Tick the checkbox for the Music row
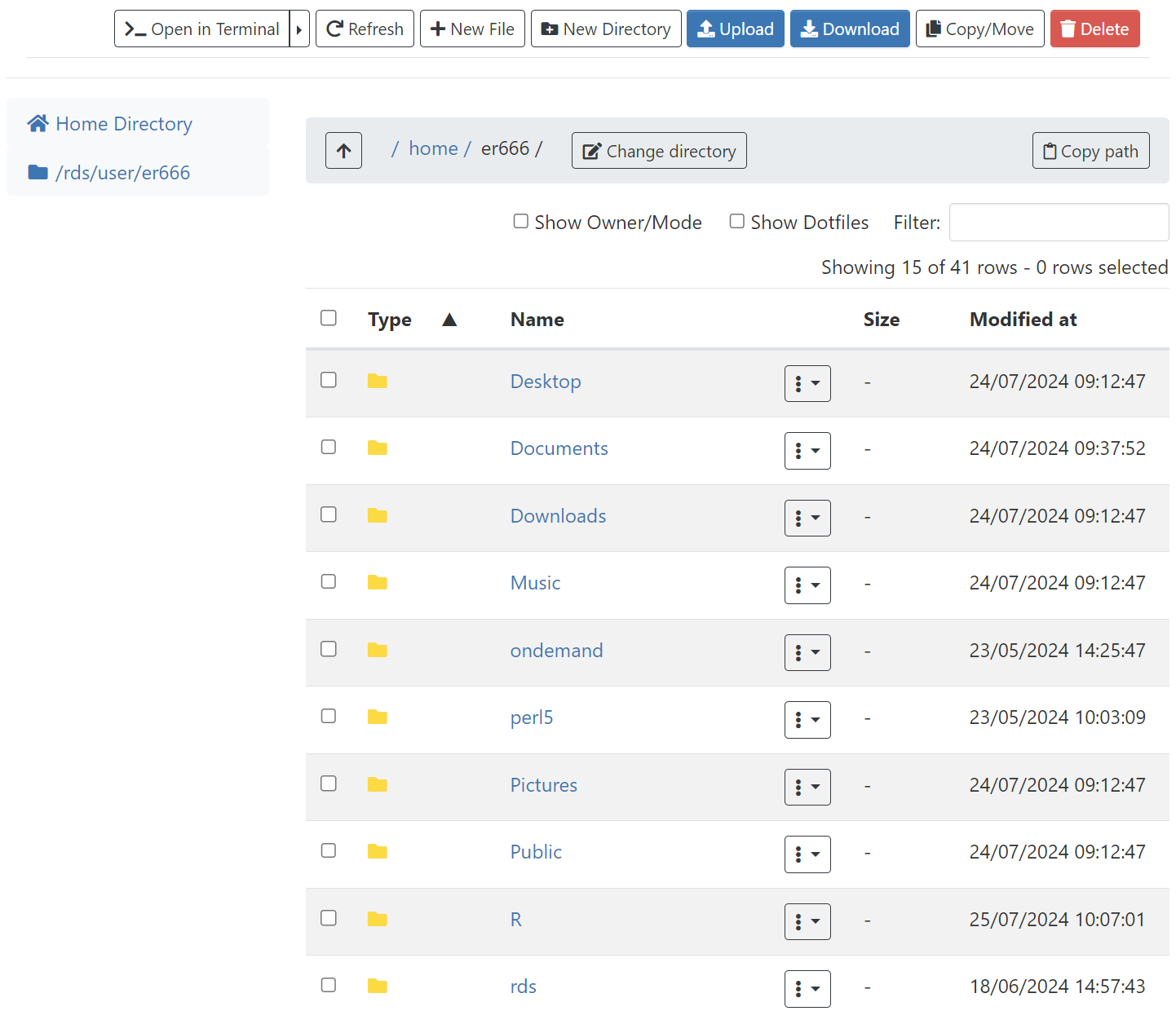Image resolution: width=1176 pixels, height=1011 pixels. [x=329, y=582]
